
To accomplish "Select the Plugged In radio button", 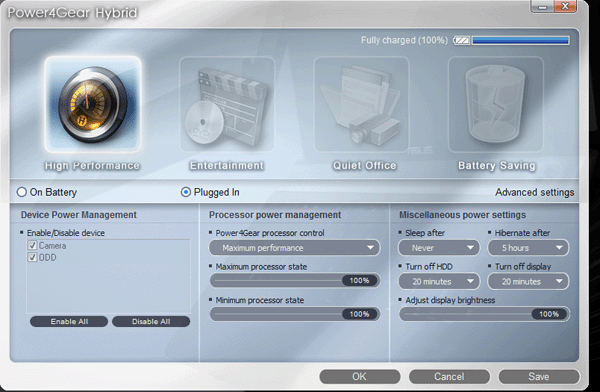I will (186, 192).
